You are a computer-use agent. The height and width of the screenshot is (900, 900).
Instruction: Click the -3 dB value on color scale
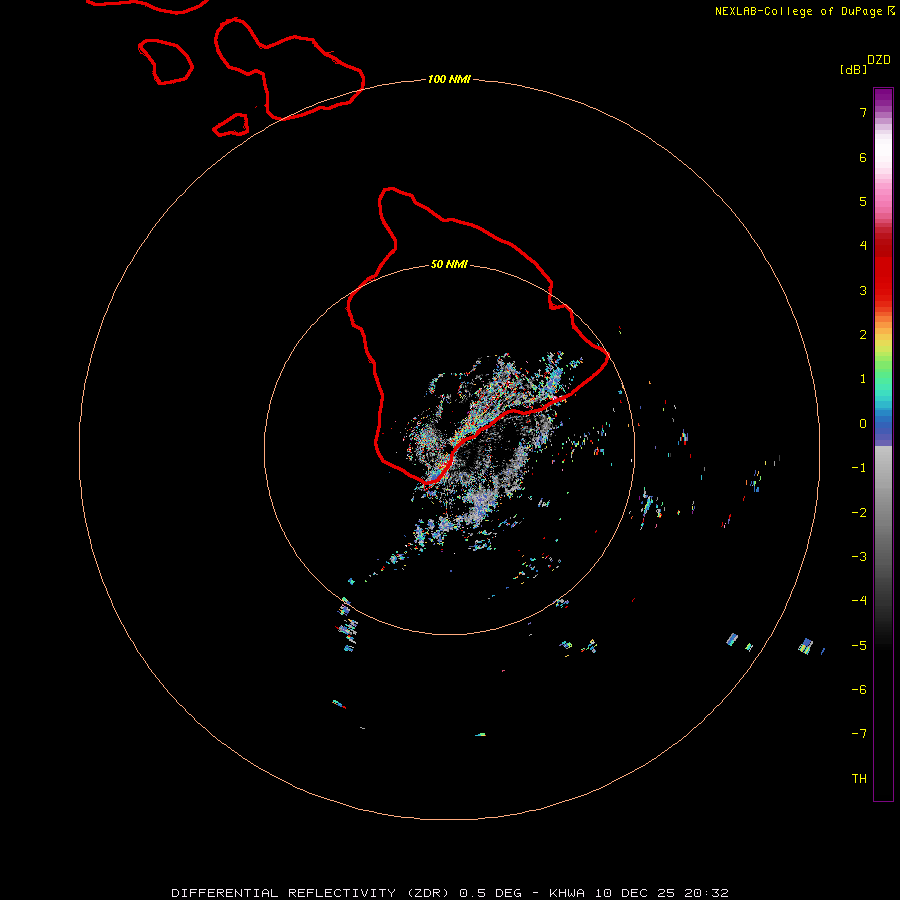tap(859, 557)
